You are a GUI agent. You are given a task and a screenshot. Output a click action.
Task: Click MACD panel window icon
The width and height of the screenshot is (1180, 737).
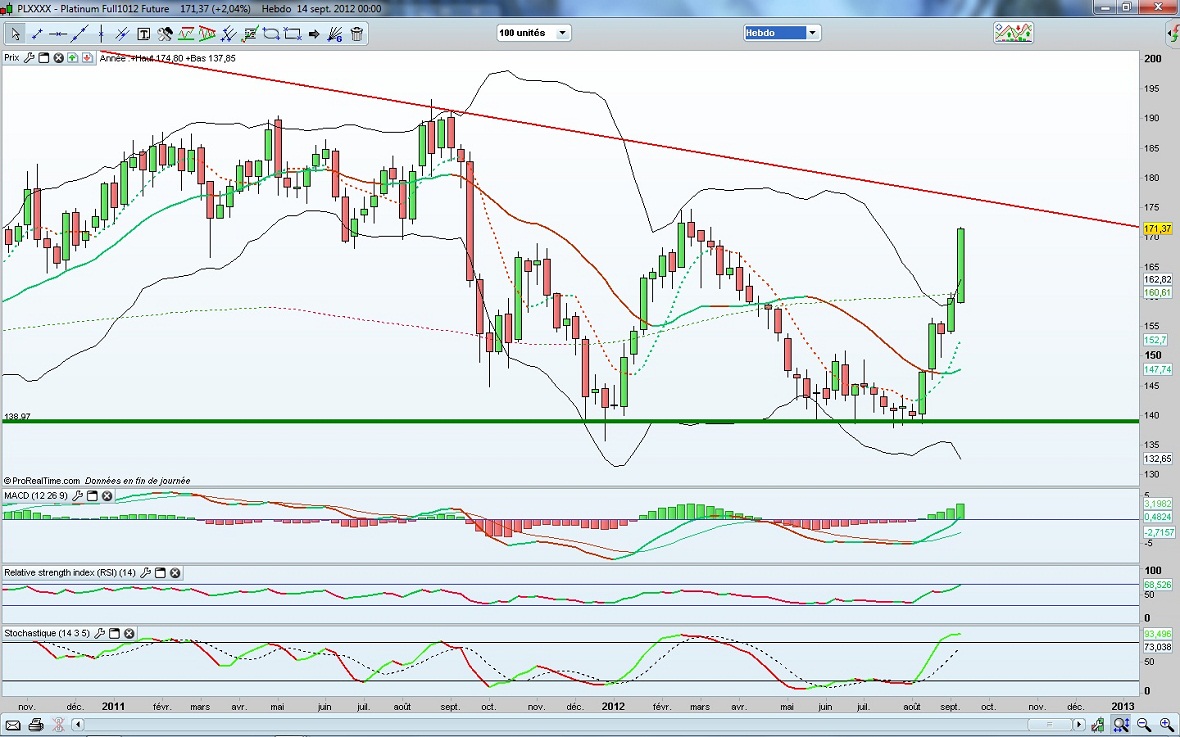[x=93, y=496]
